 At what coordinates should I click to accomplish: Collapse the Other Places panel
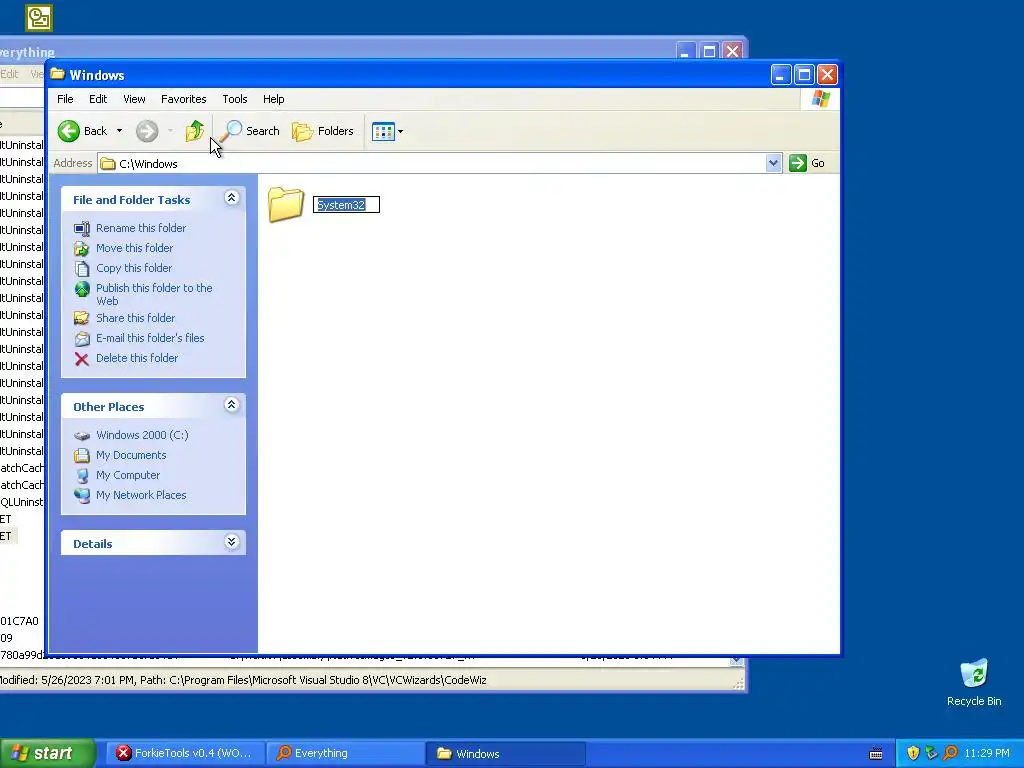(231, 405)
